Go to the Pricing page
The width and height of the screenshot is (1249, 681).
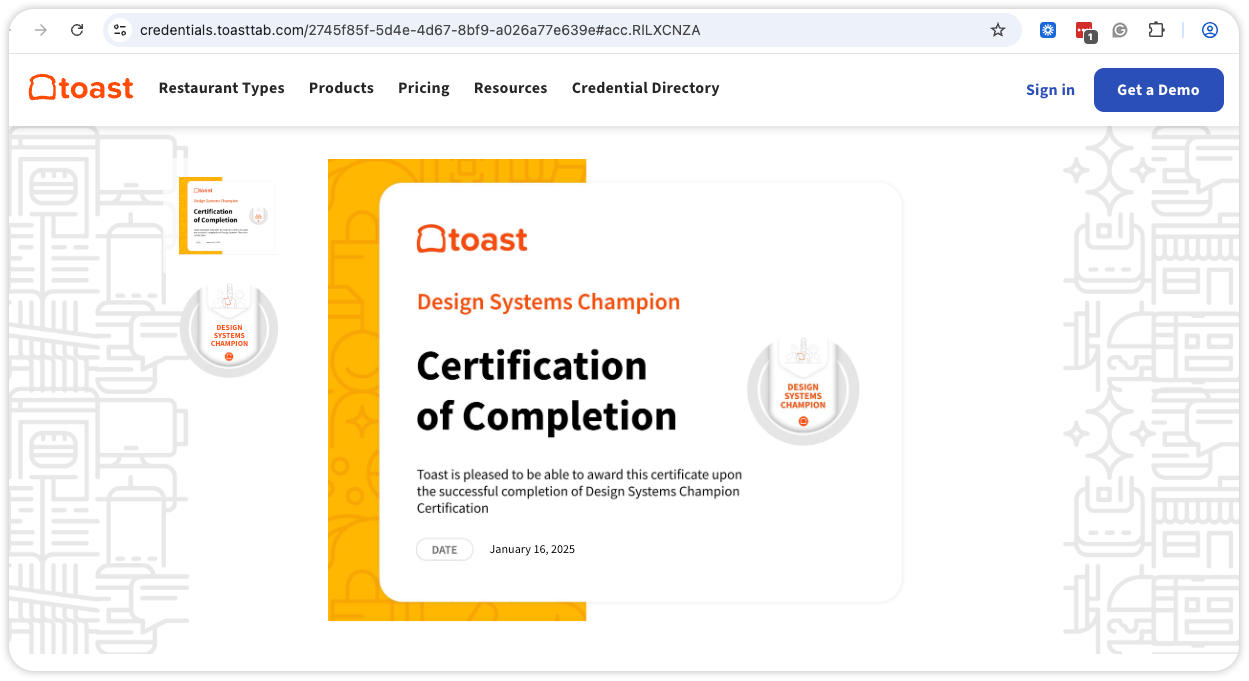[x=424, y=88]
